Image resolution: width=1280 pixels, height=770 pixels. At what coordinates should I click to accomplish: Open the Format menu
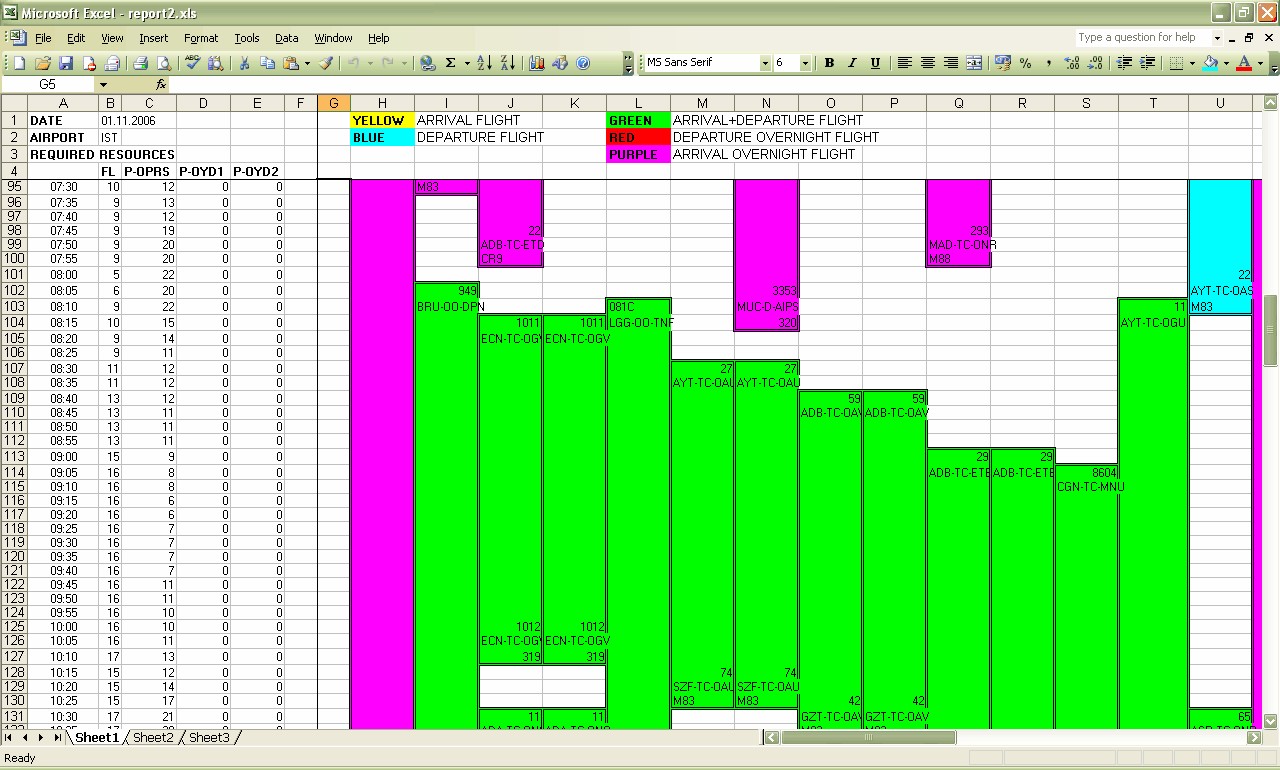tap(201, 38)
